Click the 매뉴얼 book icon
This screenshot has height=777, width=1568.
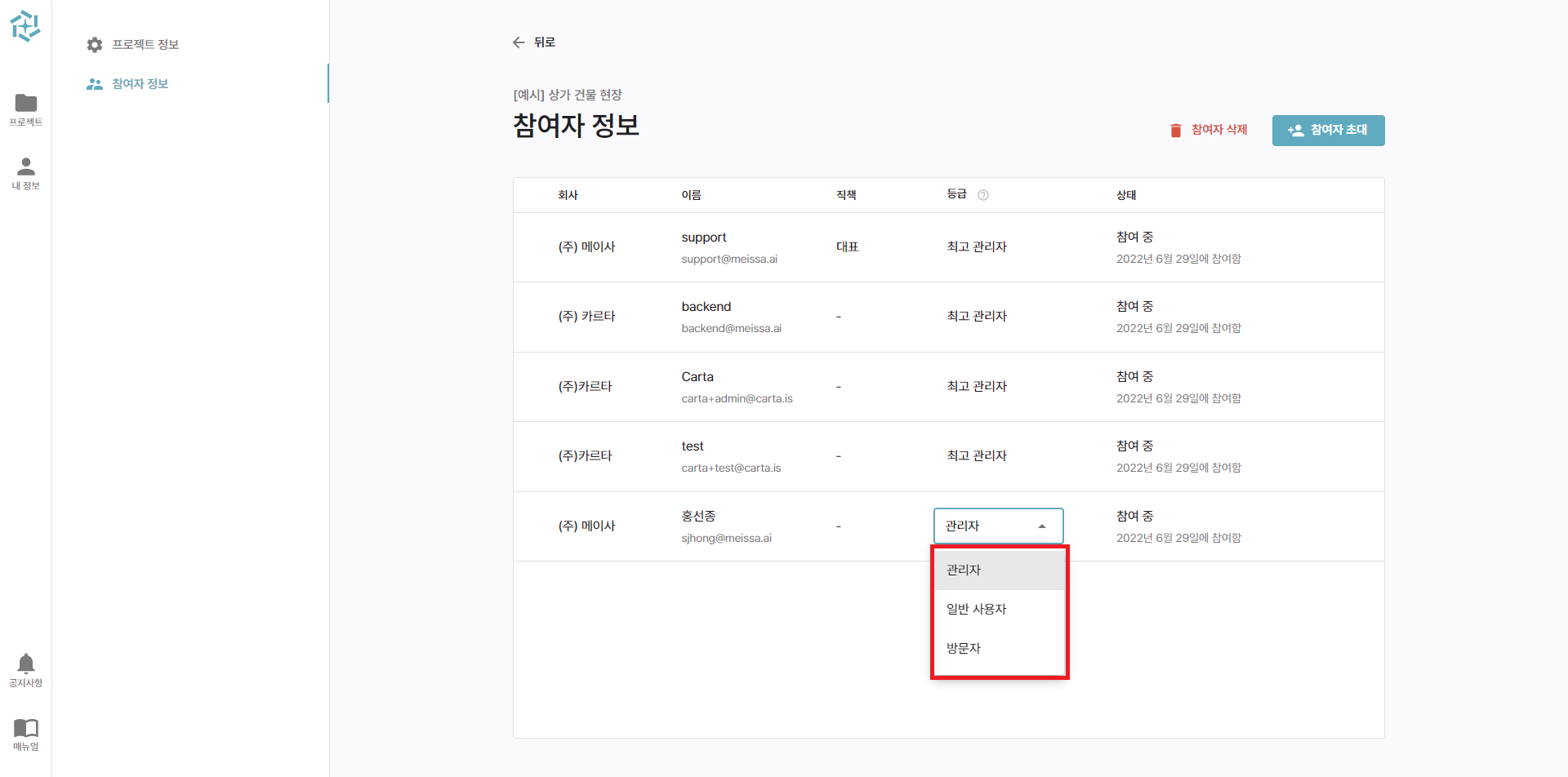point(25,729)
